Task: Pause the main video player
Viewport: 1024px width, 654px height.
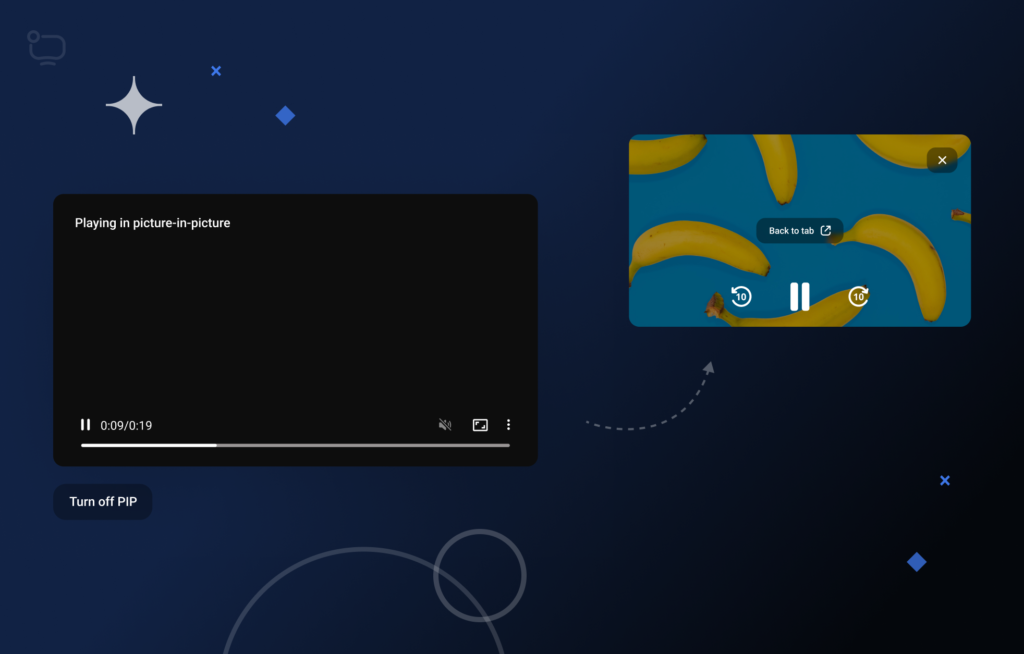Action: pyautogui.click(x=86, y=425)
